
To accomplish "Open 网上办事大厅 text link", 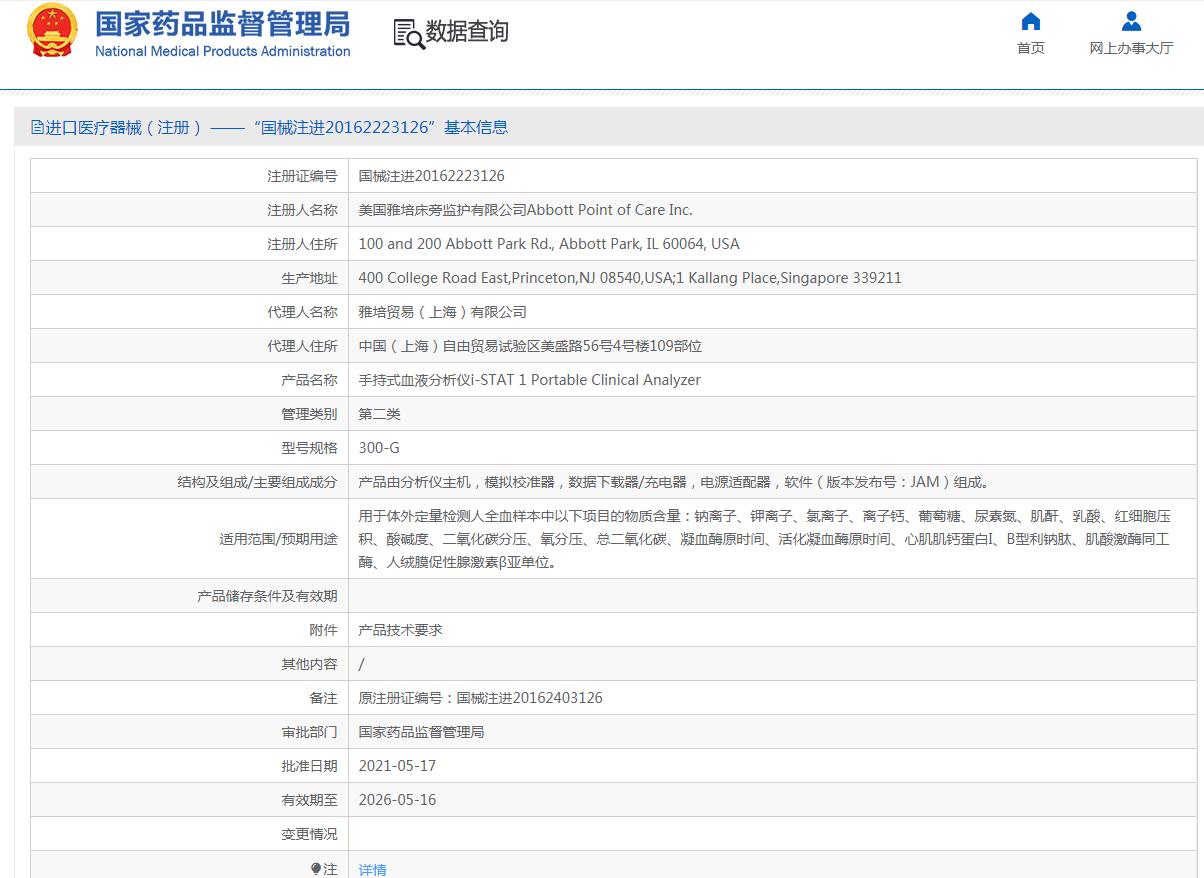I will (1131, 48).
